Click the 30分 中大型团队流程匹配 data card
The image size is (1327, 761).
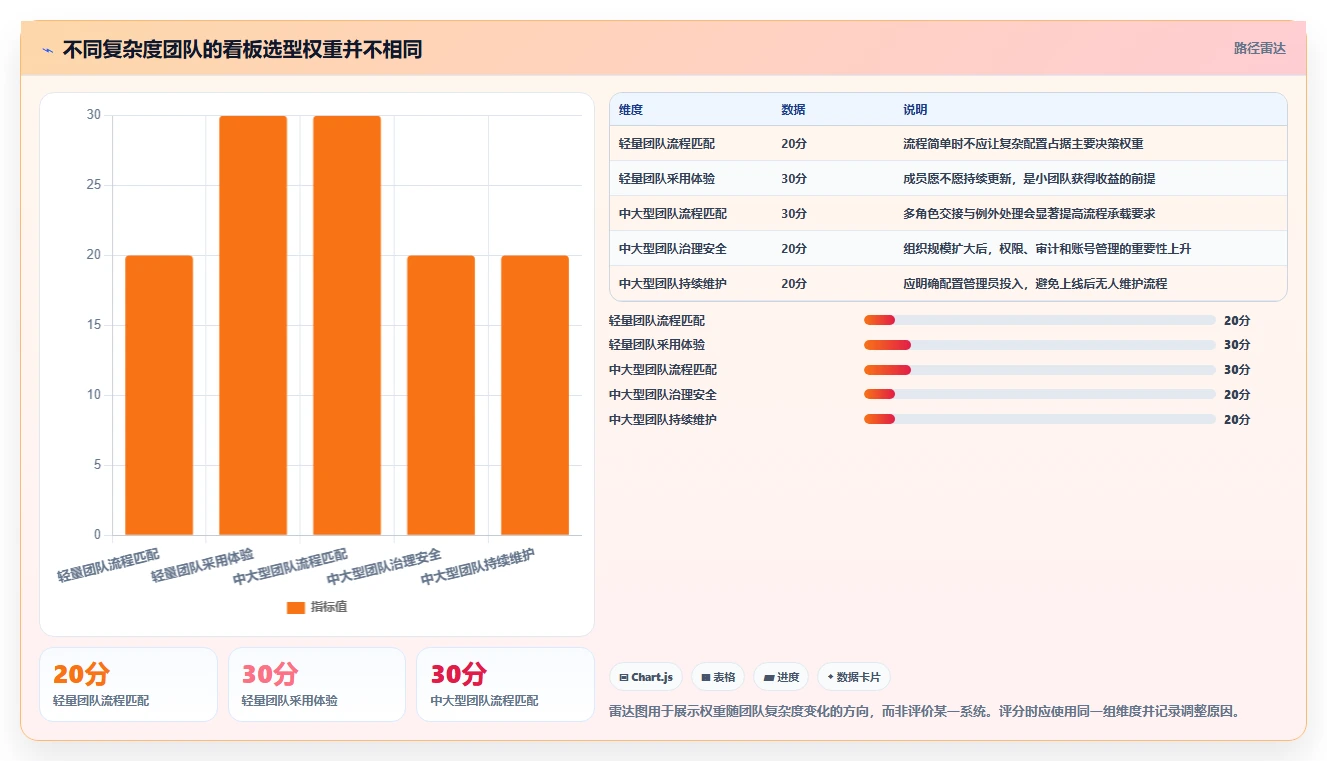506,685
